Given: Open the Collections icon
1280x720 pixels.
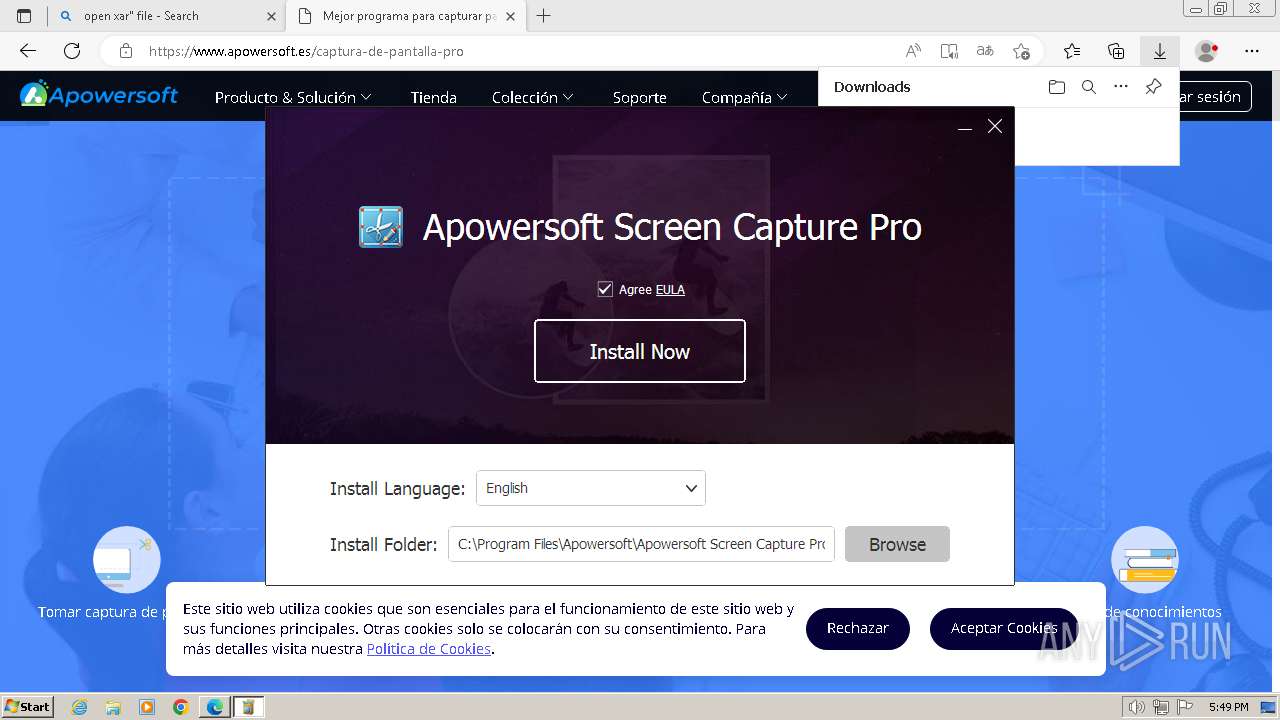Looking at the screenshot, I should (x=1116, y=51).
